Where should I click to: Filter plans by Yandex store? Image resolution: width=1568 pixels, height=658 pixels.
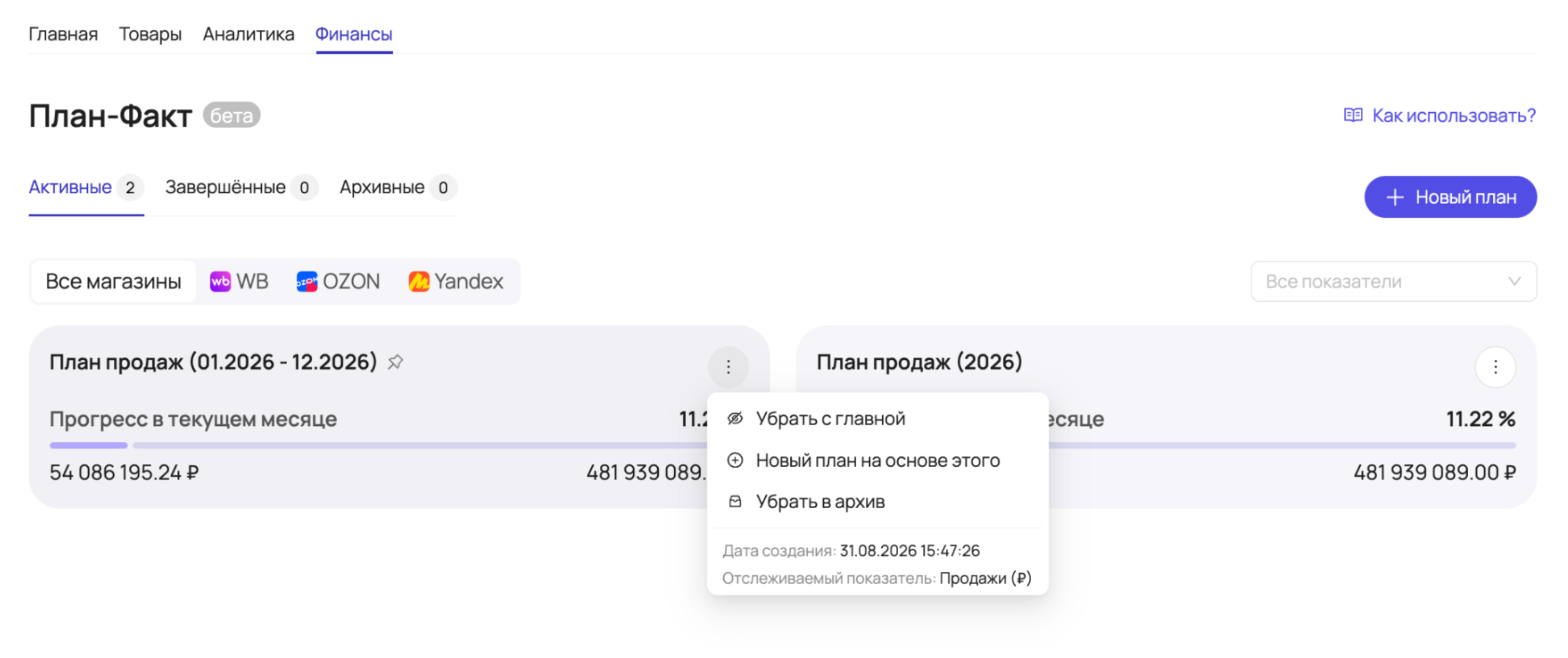(456, 281)
